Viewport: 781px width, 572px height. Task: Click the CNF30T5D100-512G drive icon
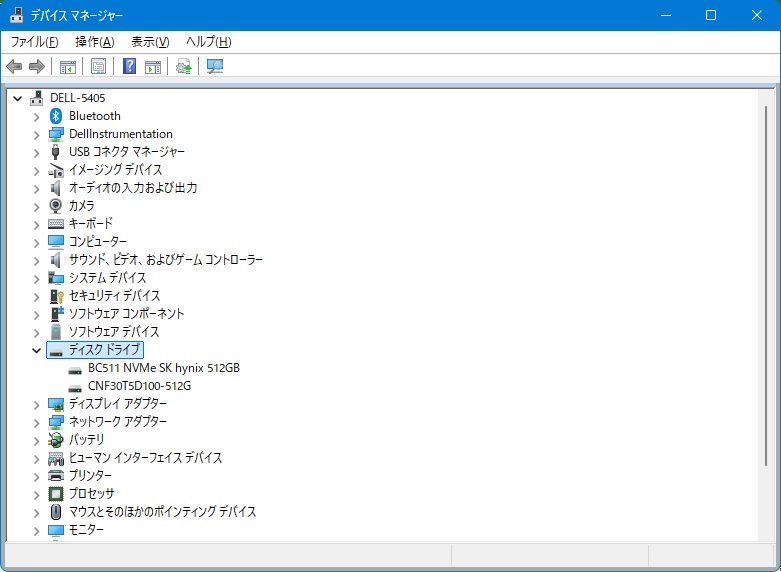tap(75, 388)
